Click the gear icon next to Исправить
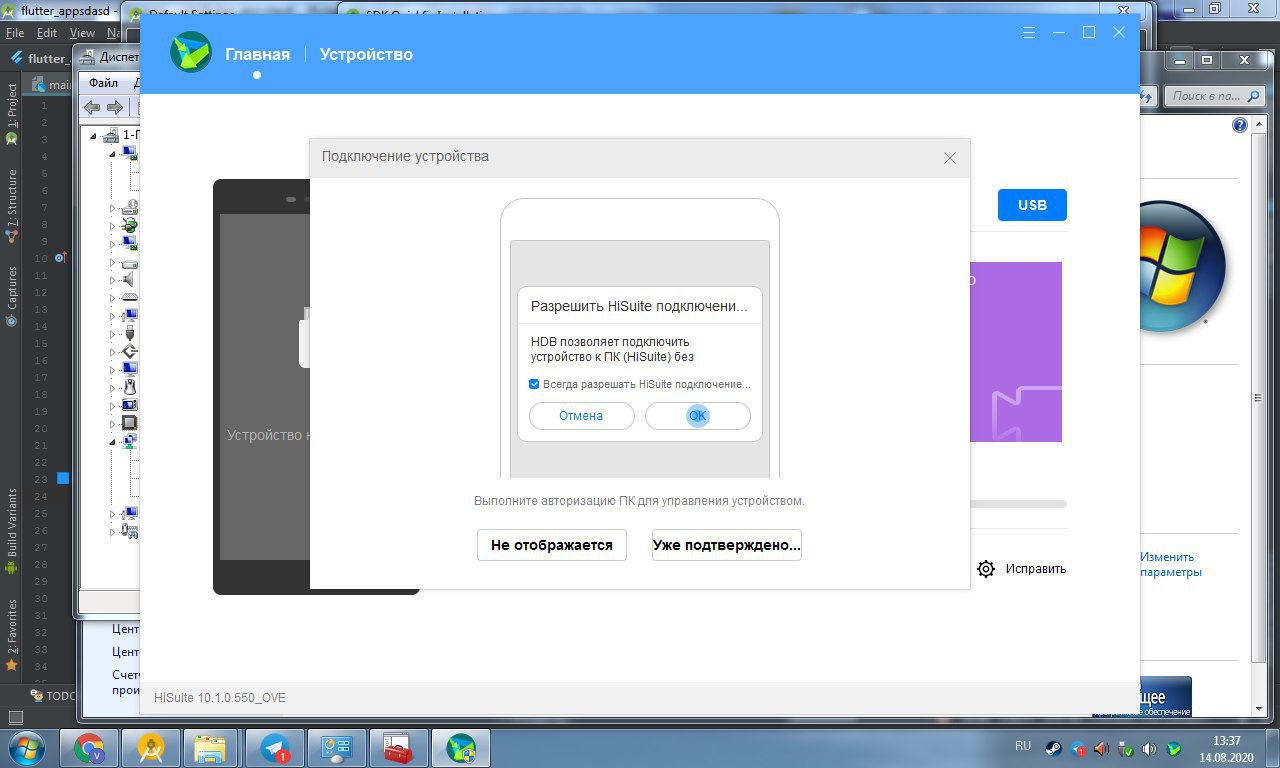Screen dimensions: 1280x768 986,569
